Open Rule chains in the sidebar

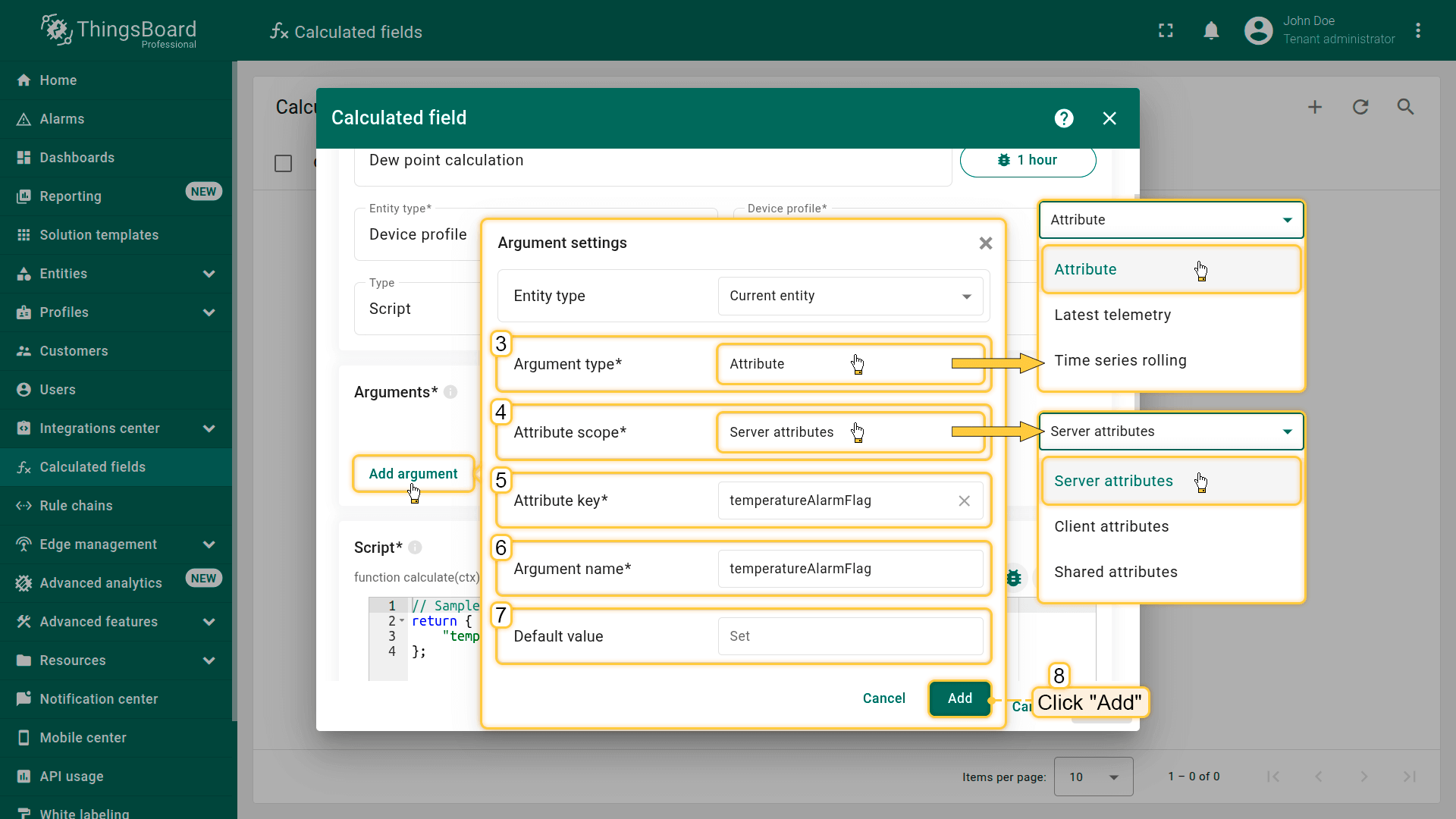click(x=76, y=506)
